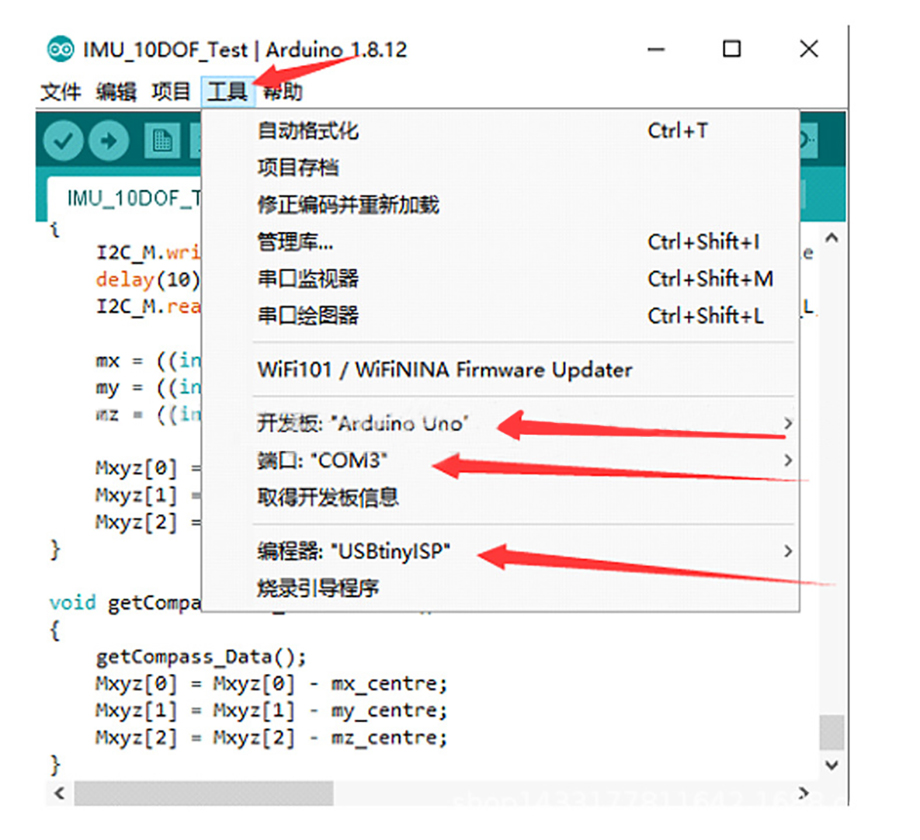Choose 项目存档 from the menu
Image resolution: width=920 pixels, height=840 pixels.
(500, 168)
